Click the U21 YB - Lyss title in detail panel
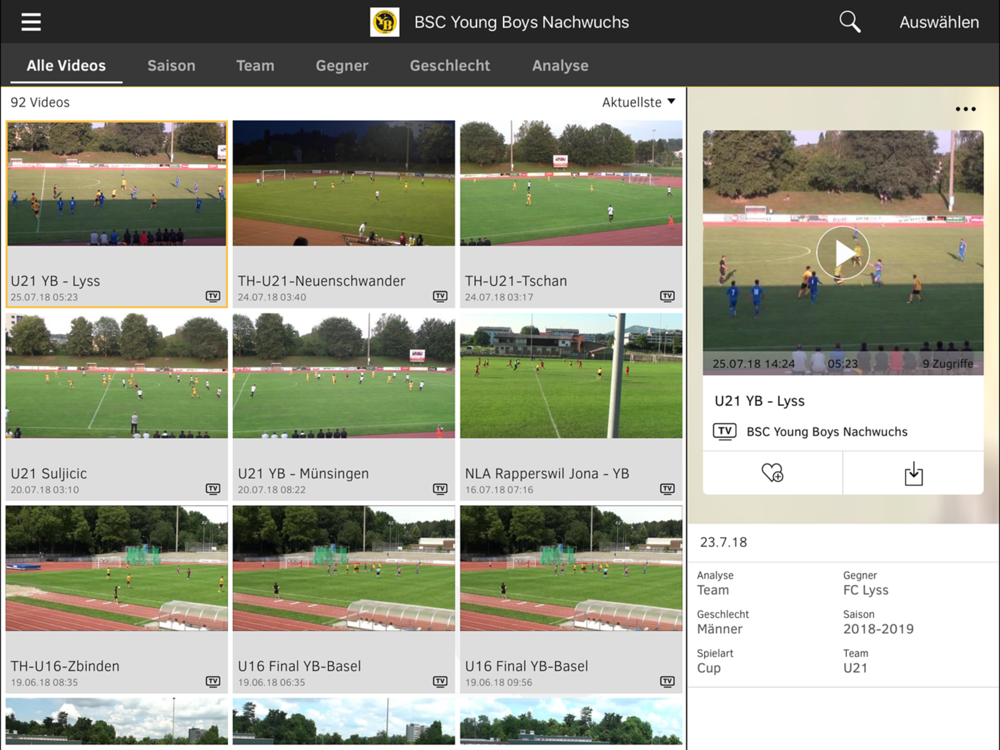Image resolution: width=1000 pixels, height=750 pixels. pyautogui.click(x=760, y=401)
